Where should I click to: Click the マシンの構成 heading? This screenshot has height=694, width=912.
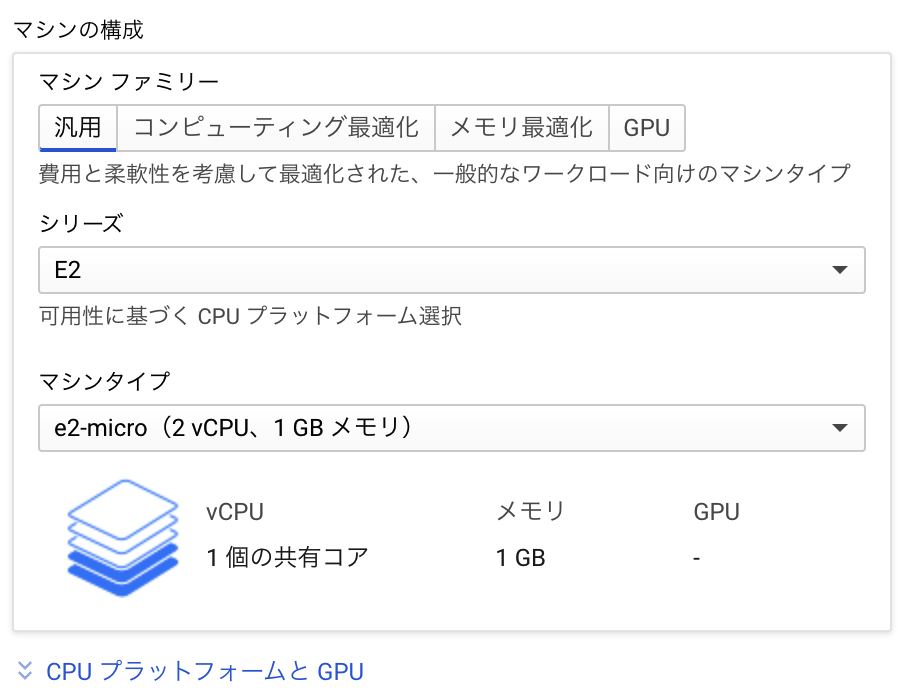(x=77, y=30)
